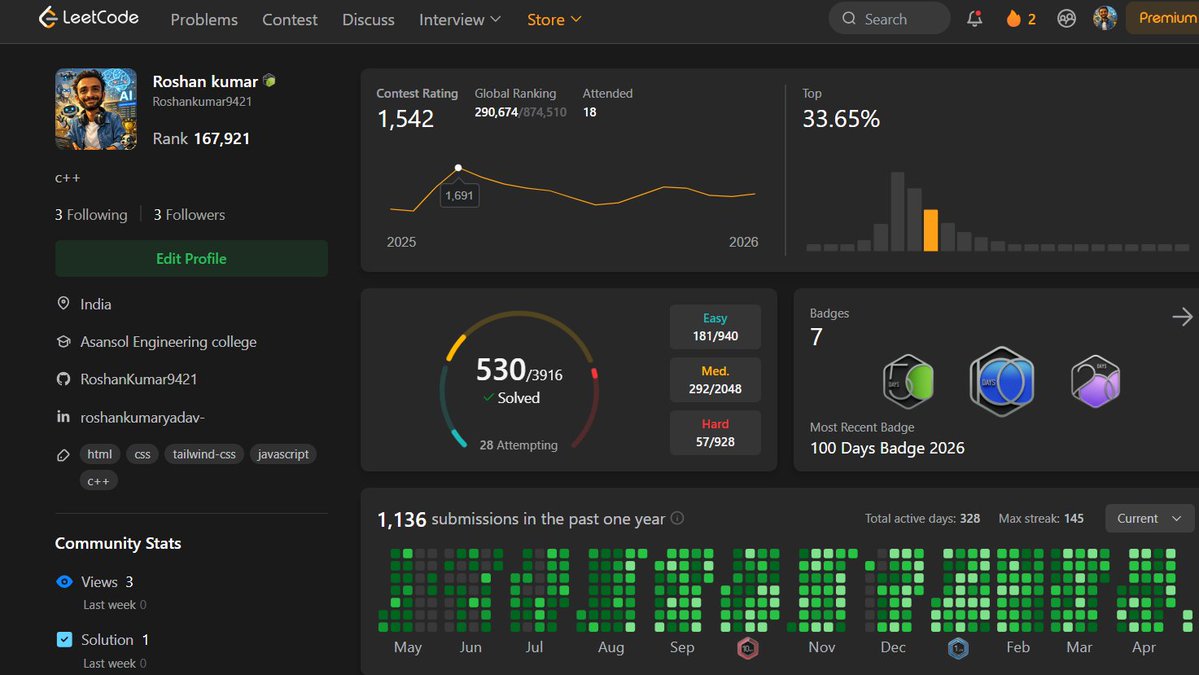Click the red monthly badge under the heatmap
1199x675 pixels.
(x=748, y=648)
